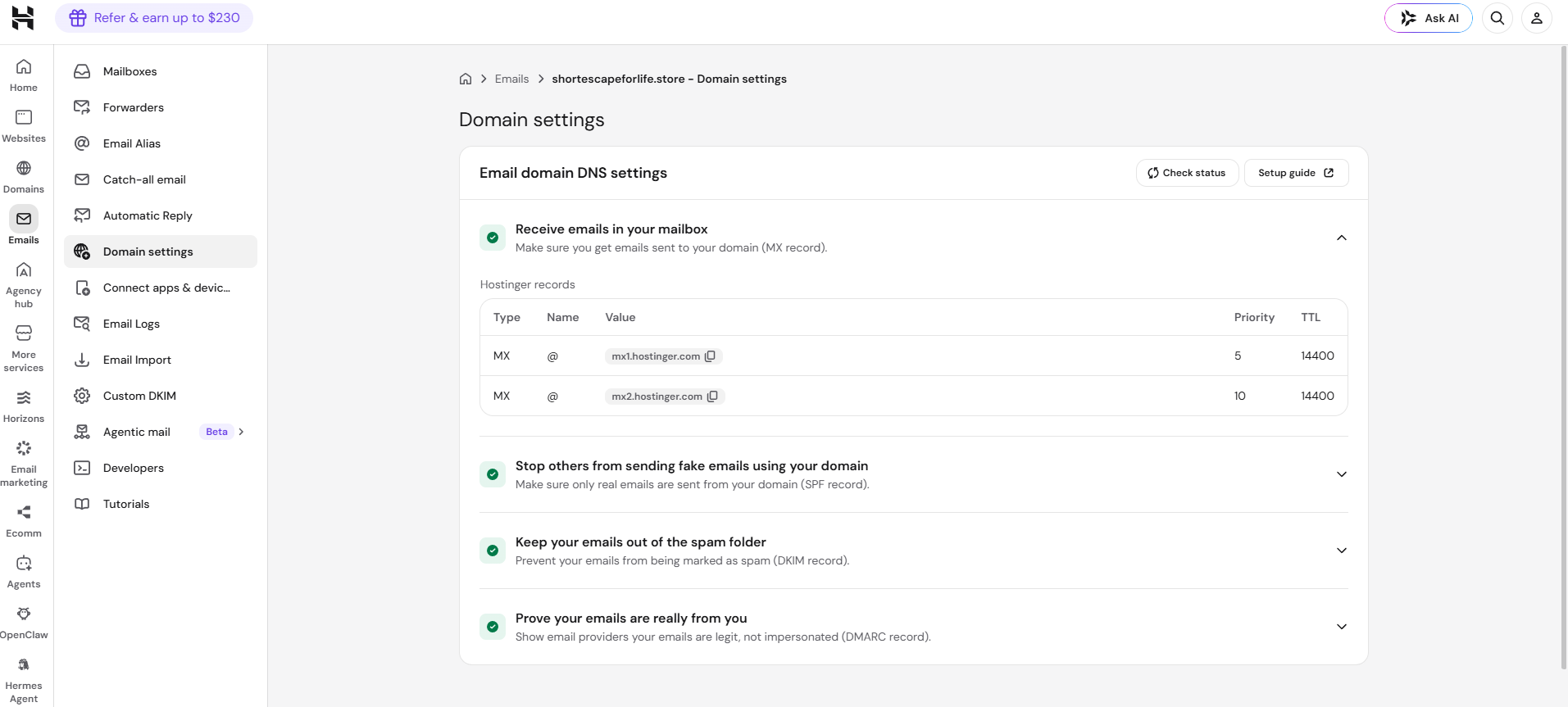The height and width of the screenshot is (707, 1568).
Task: Open the Horizons sidebar icon
Action: [x=24, y=397]
